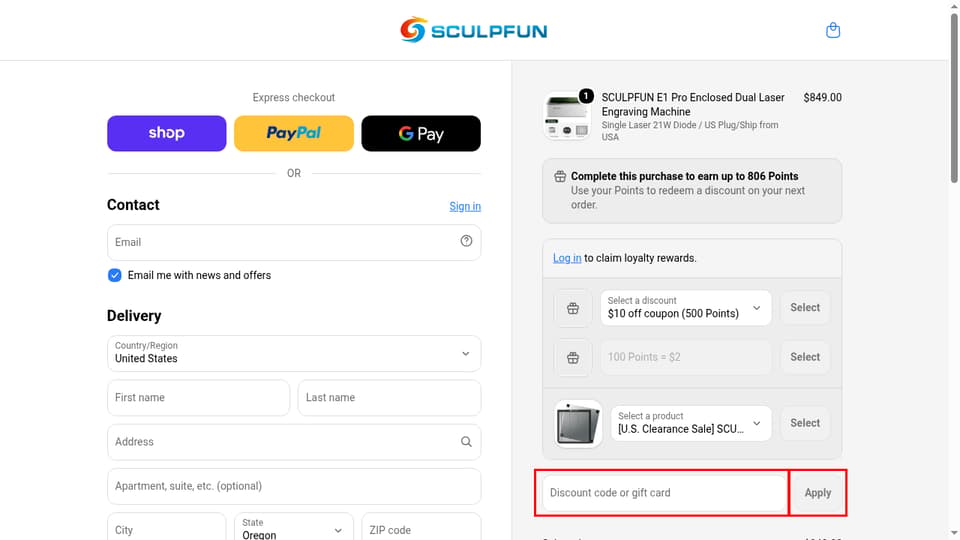This screenshot has height=540, width=960.
Task: Open the Select a discount dropdown
Action: tap(686, 307)
